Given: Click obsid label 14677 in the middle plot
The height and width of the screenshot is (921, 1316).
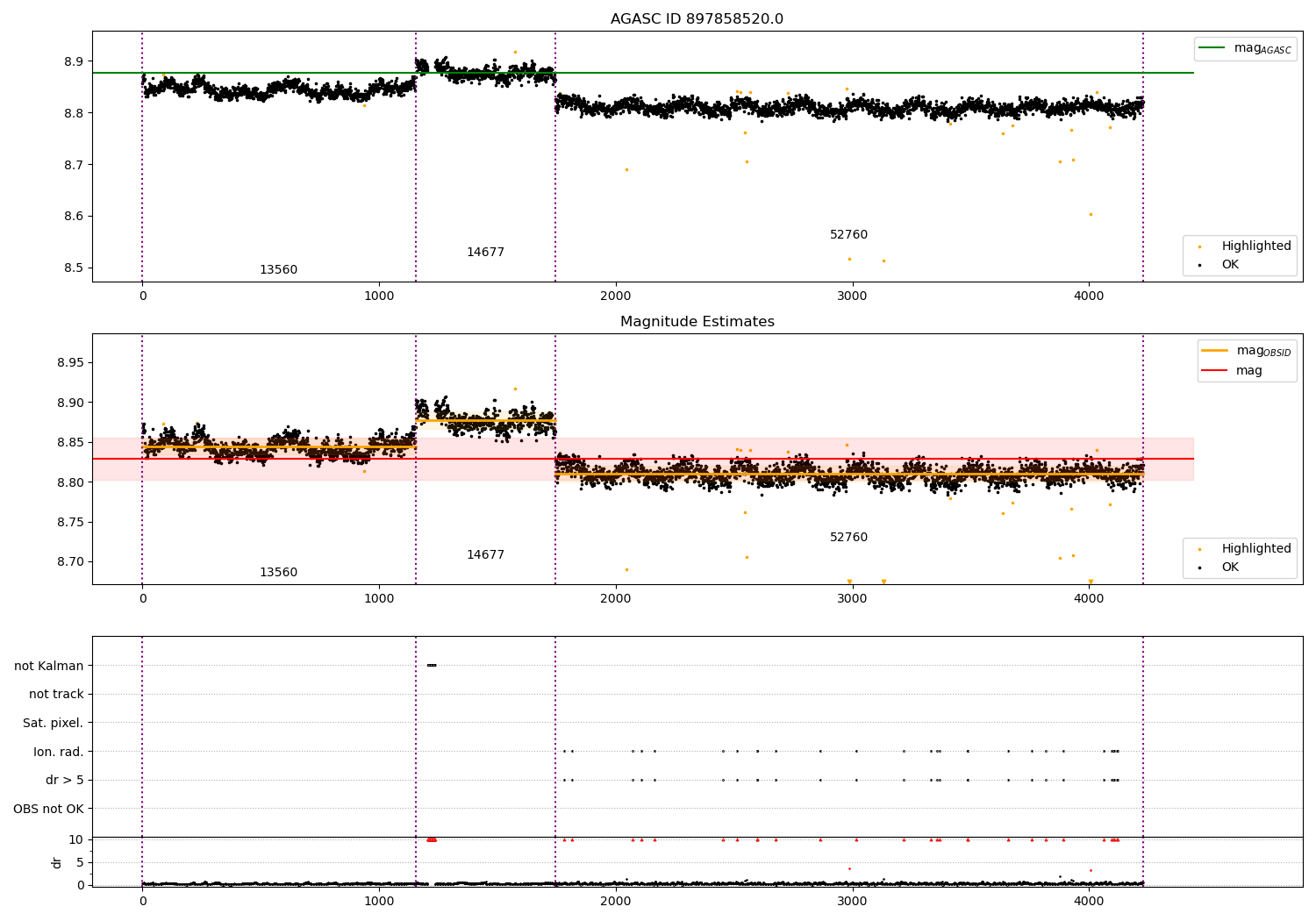Looking at the screenshot, I should pyautogui.click(x=485, y=555).
